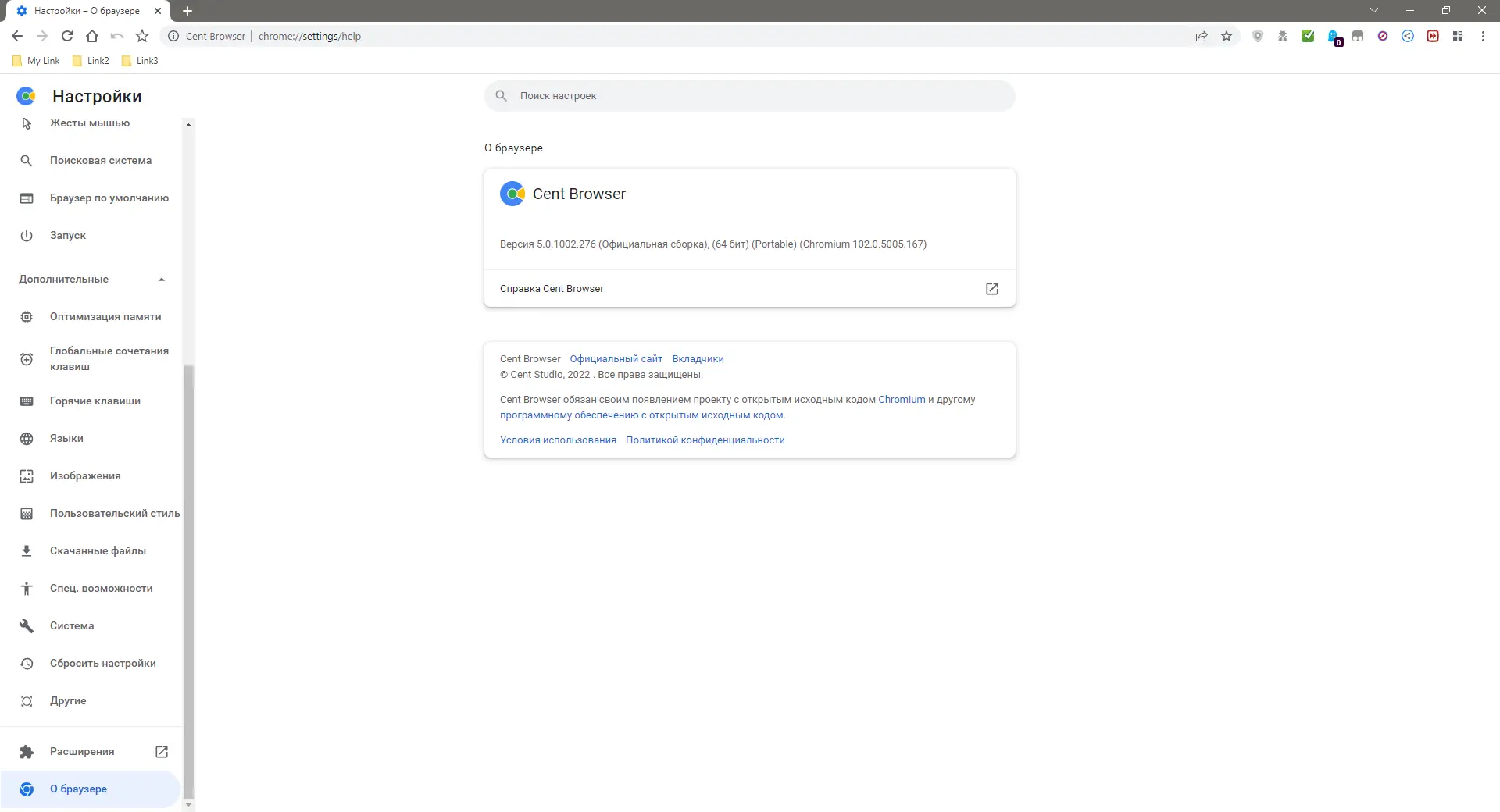Select О браузере in sidebar
The height and width of the screenshot is (812, 1500).
point(91,789)
